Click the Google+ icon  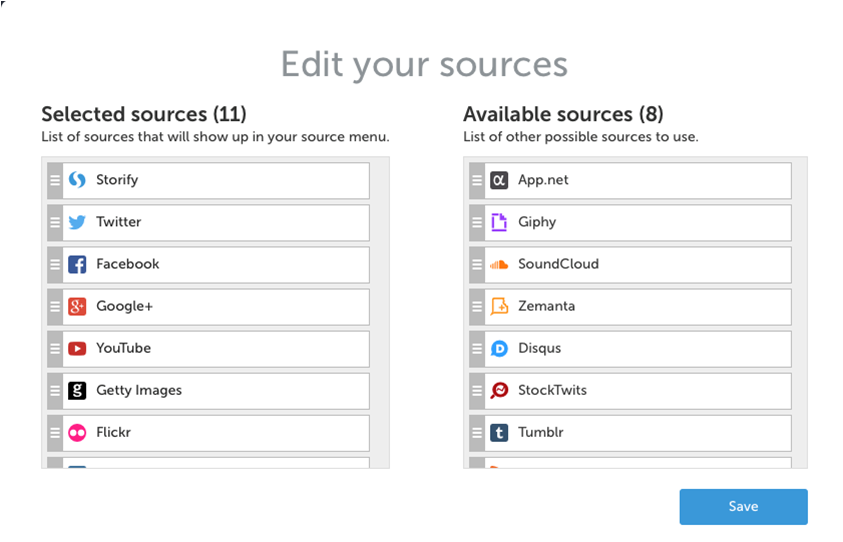click(x=77, y=307)
